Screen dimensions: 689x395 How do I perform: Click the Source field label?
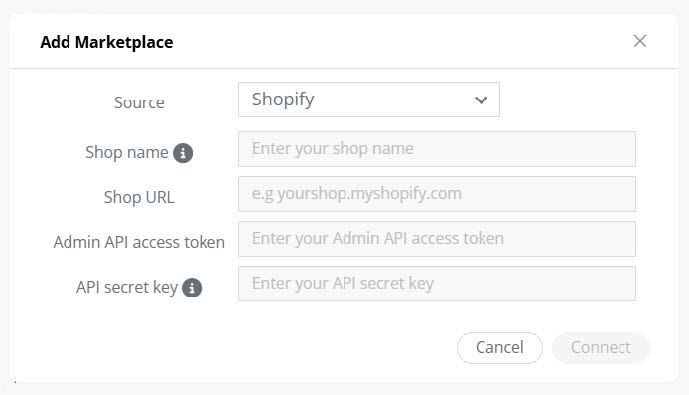pos(139,102)
